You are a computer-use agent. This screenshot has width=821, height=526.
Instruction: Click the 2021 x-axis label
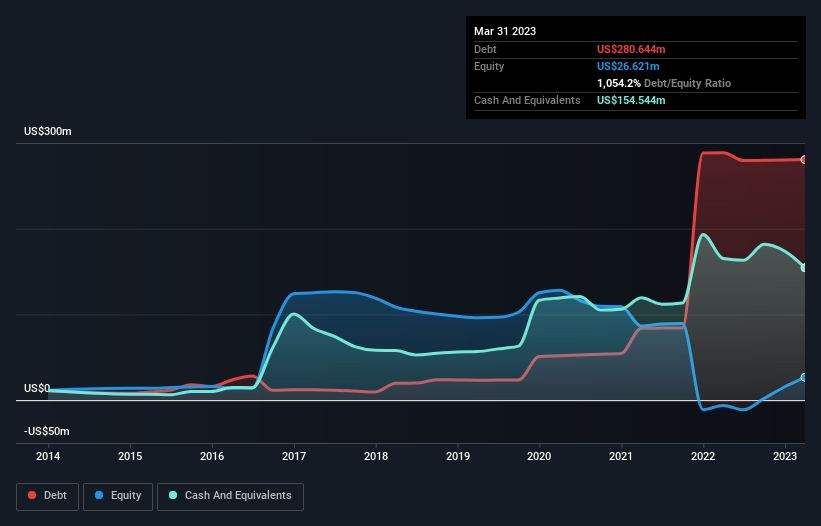(x=621, y=456)
